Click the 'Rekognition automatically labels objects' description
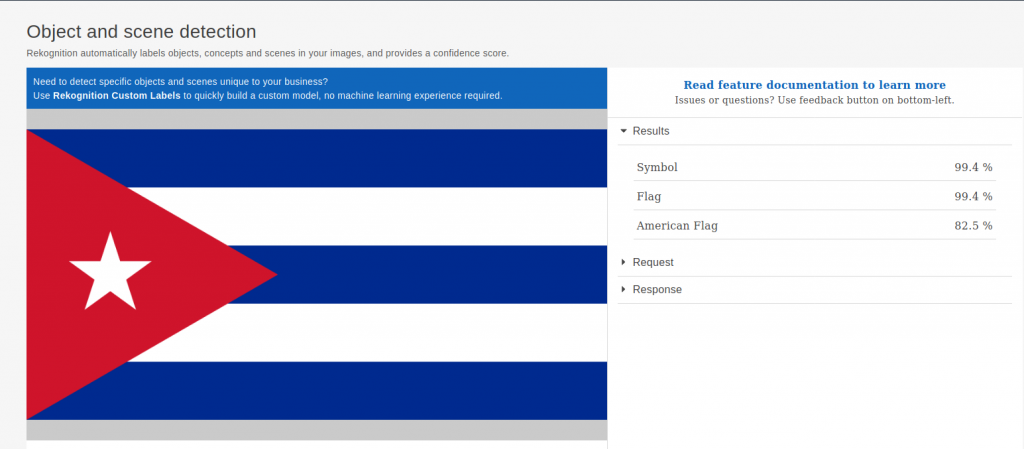The height and width of the screenshot is (449, 1024). click(x=268, y=54)
